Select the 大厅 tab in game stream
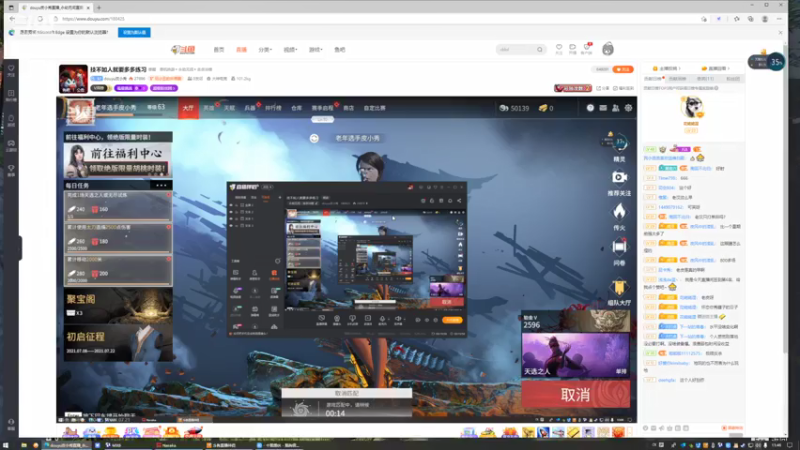Screen dimensions: 800x450 tap(188, 108)
